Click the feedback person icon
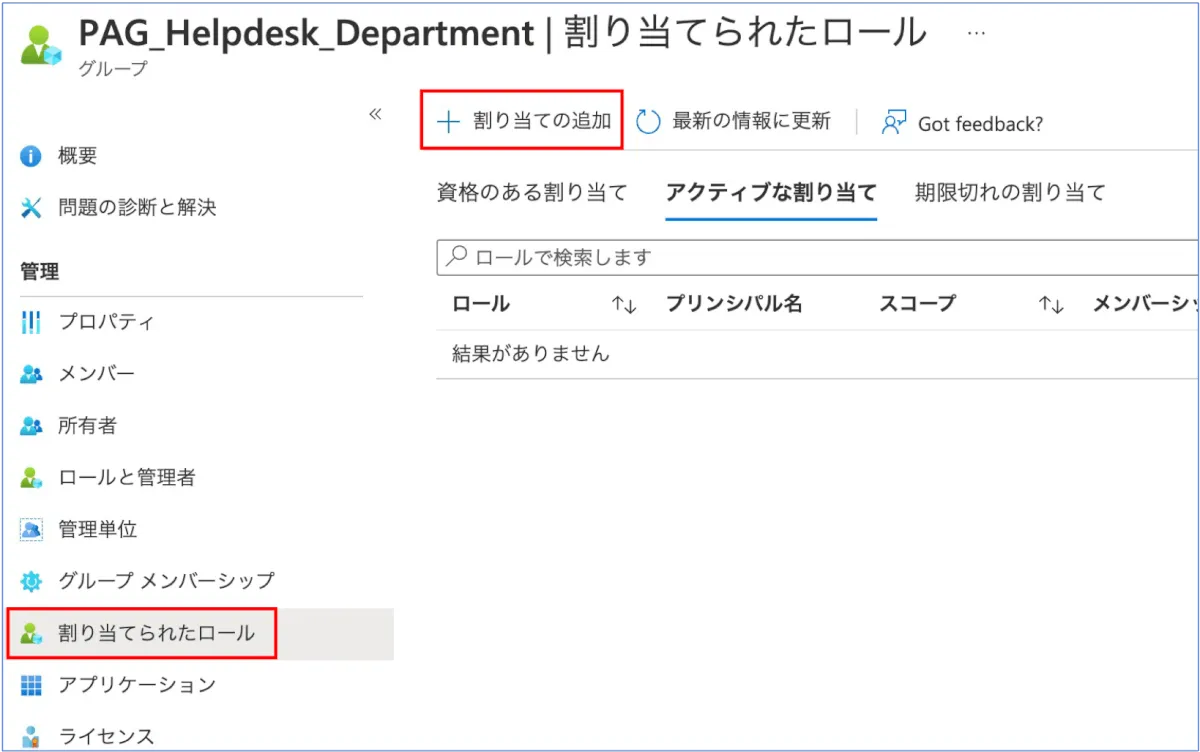This screenshot has width=1200, height=752. (892, 123)
